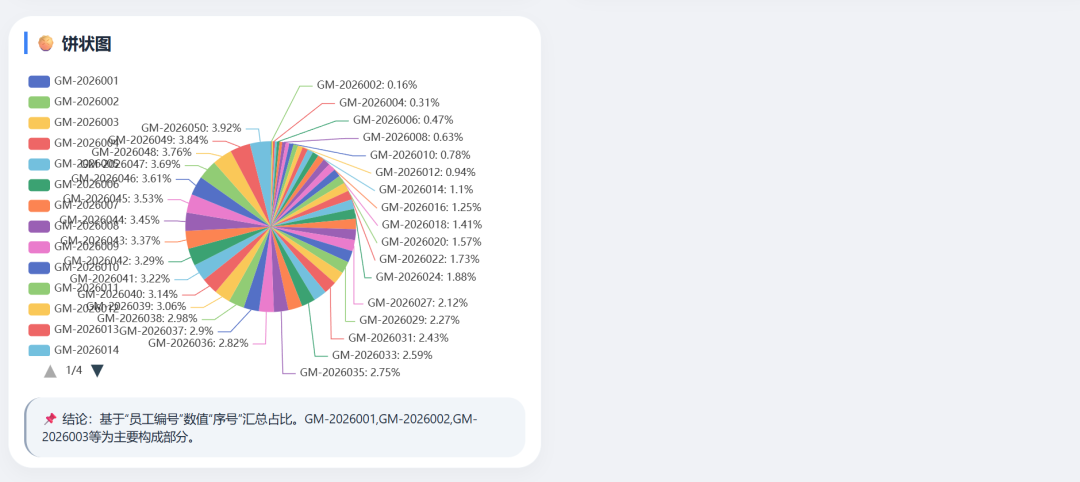Select label GM-2026035: 2.75%

tap(350, 373)
